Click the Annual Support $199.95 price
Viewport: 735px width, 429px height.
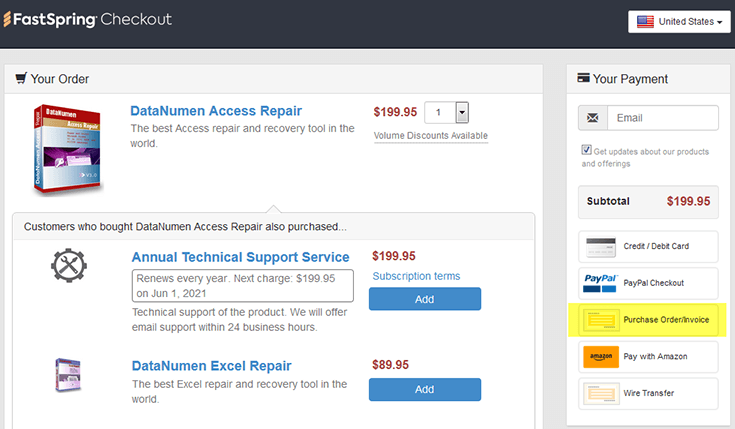(x=394, y=256)
